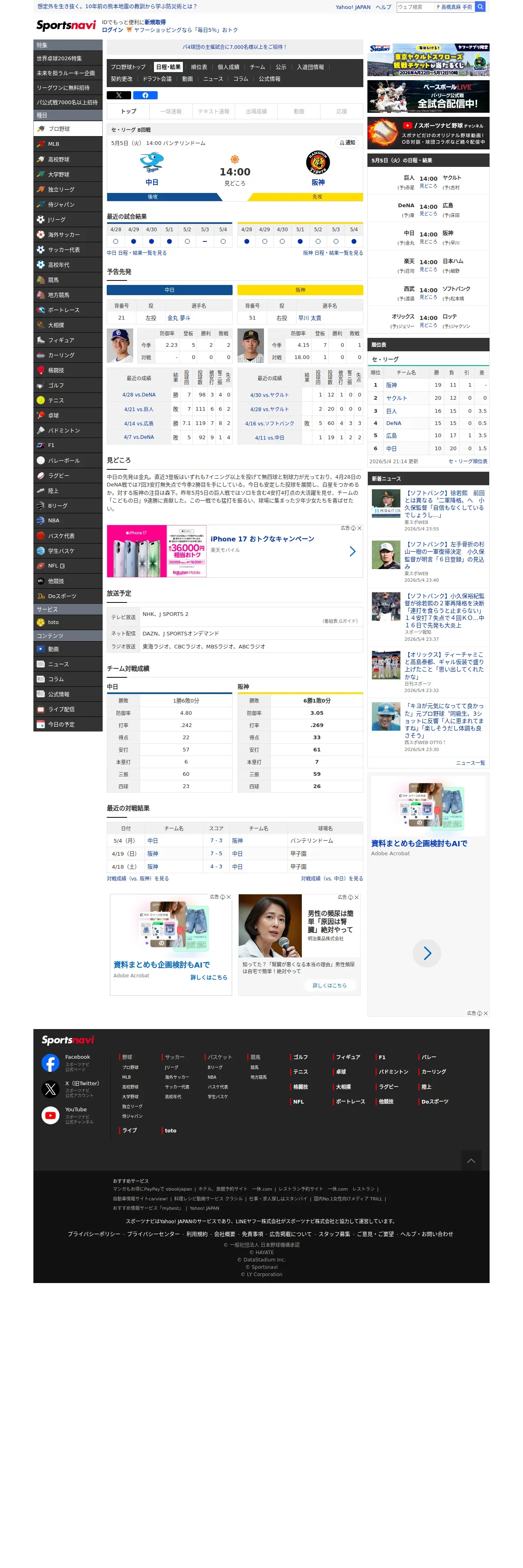Viewport: 523px width, 1568px height.
Task: Click the 海外サッカー sidebar icon
Action: [x=41, y=235]
